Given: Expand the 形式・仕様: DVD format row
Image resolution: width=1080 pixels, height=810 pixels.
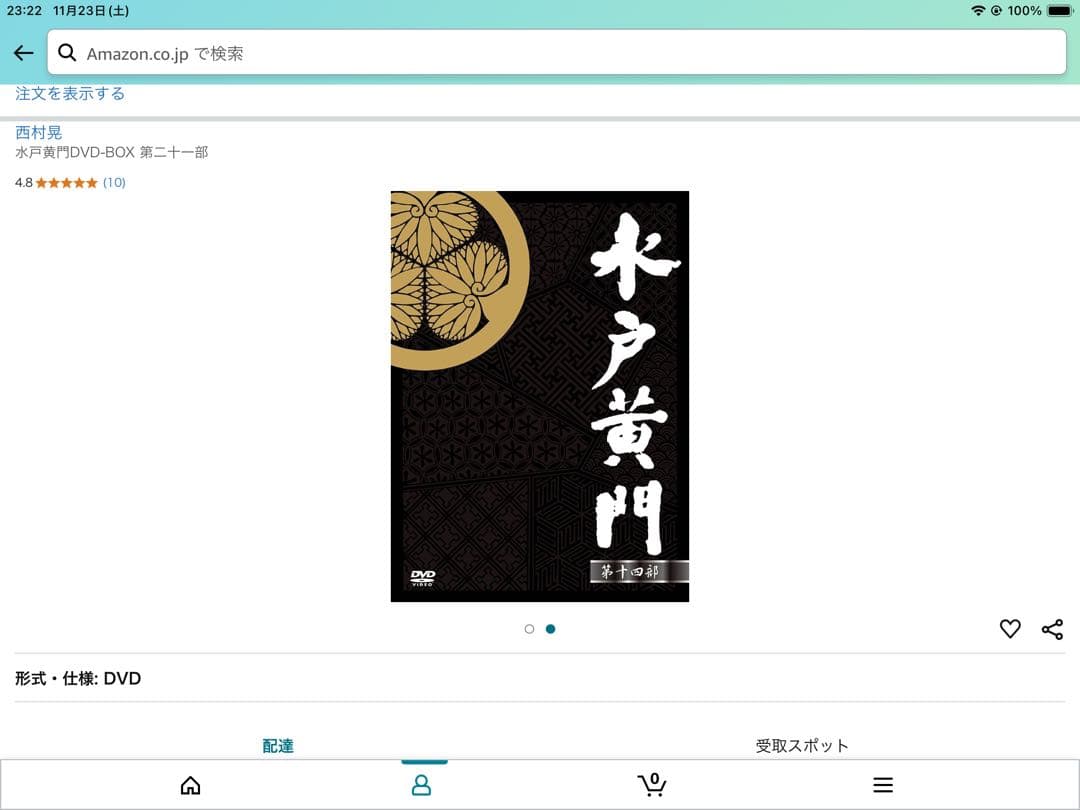Looking at the screenshot, I should click(78, 679).
